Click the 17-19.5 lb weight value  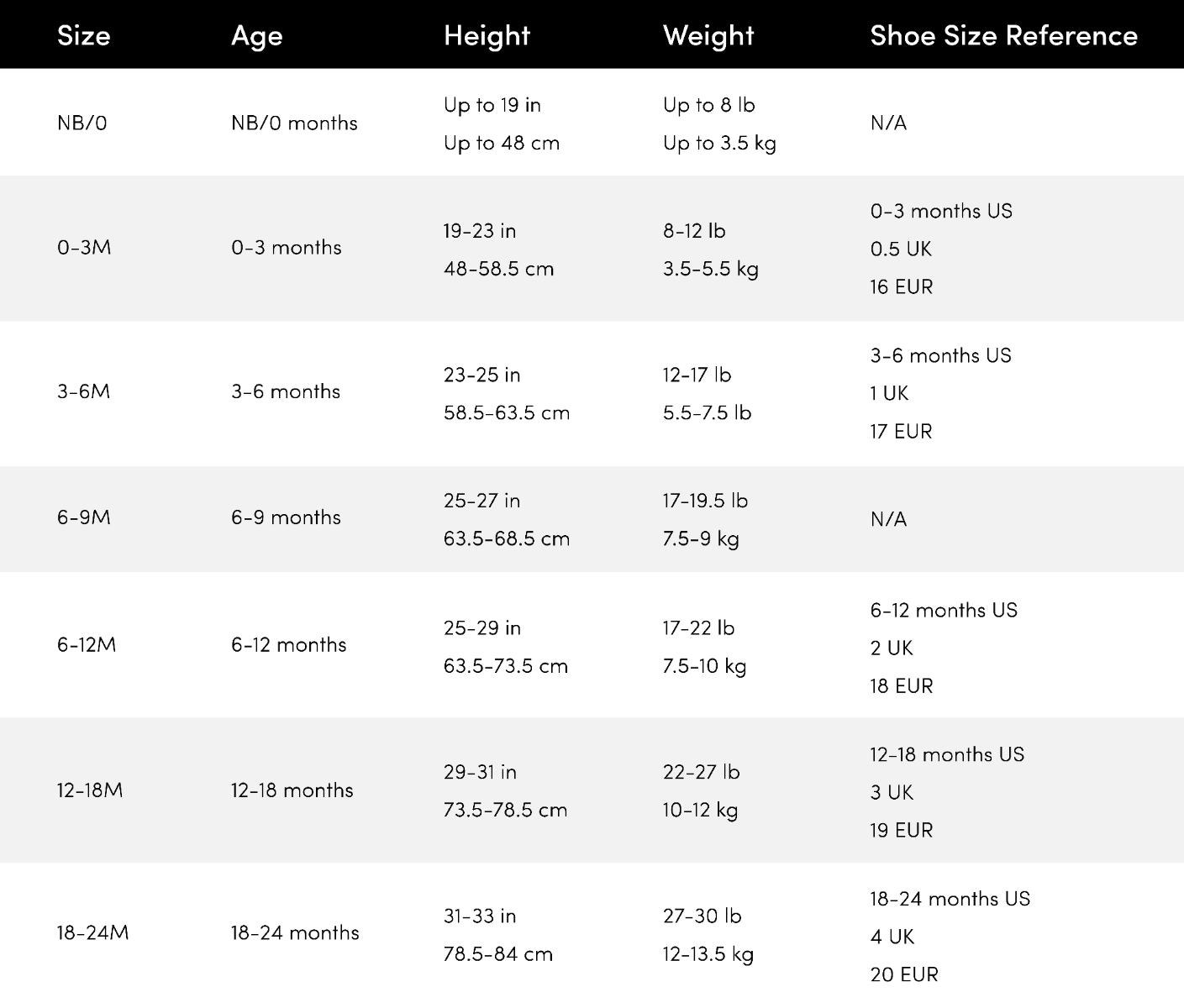705,501
